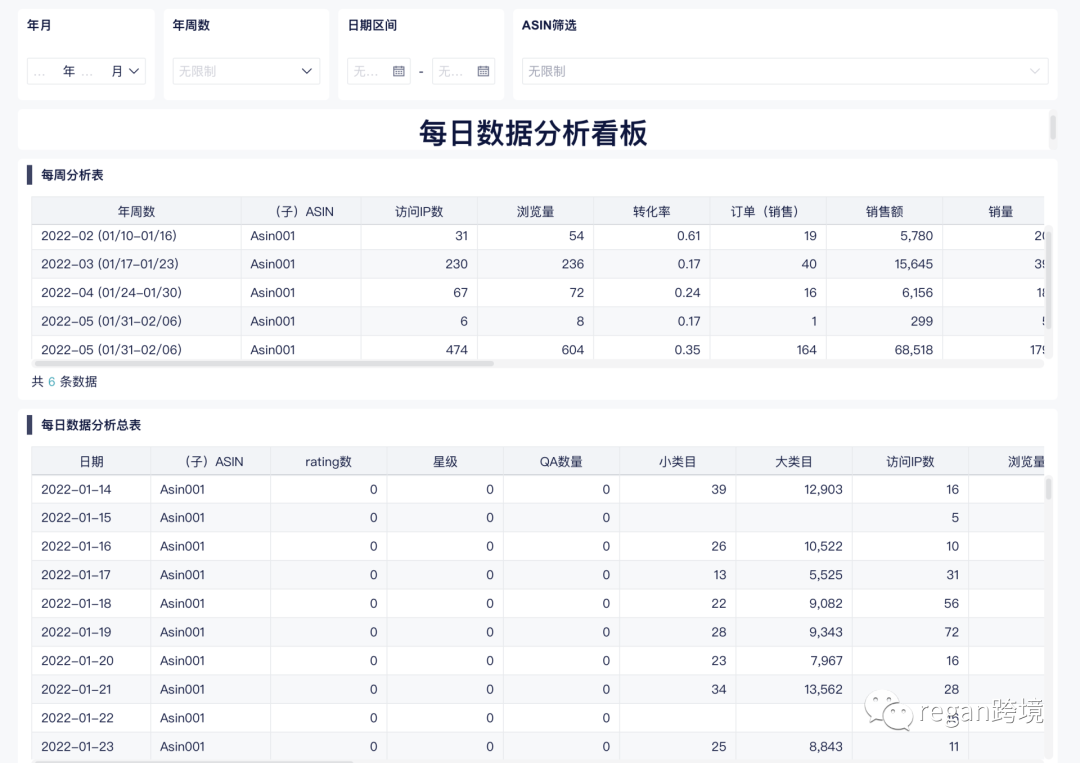
Task: Open the 年月 month picker dropdown
Action: click(x=86, y=72)
